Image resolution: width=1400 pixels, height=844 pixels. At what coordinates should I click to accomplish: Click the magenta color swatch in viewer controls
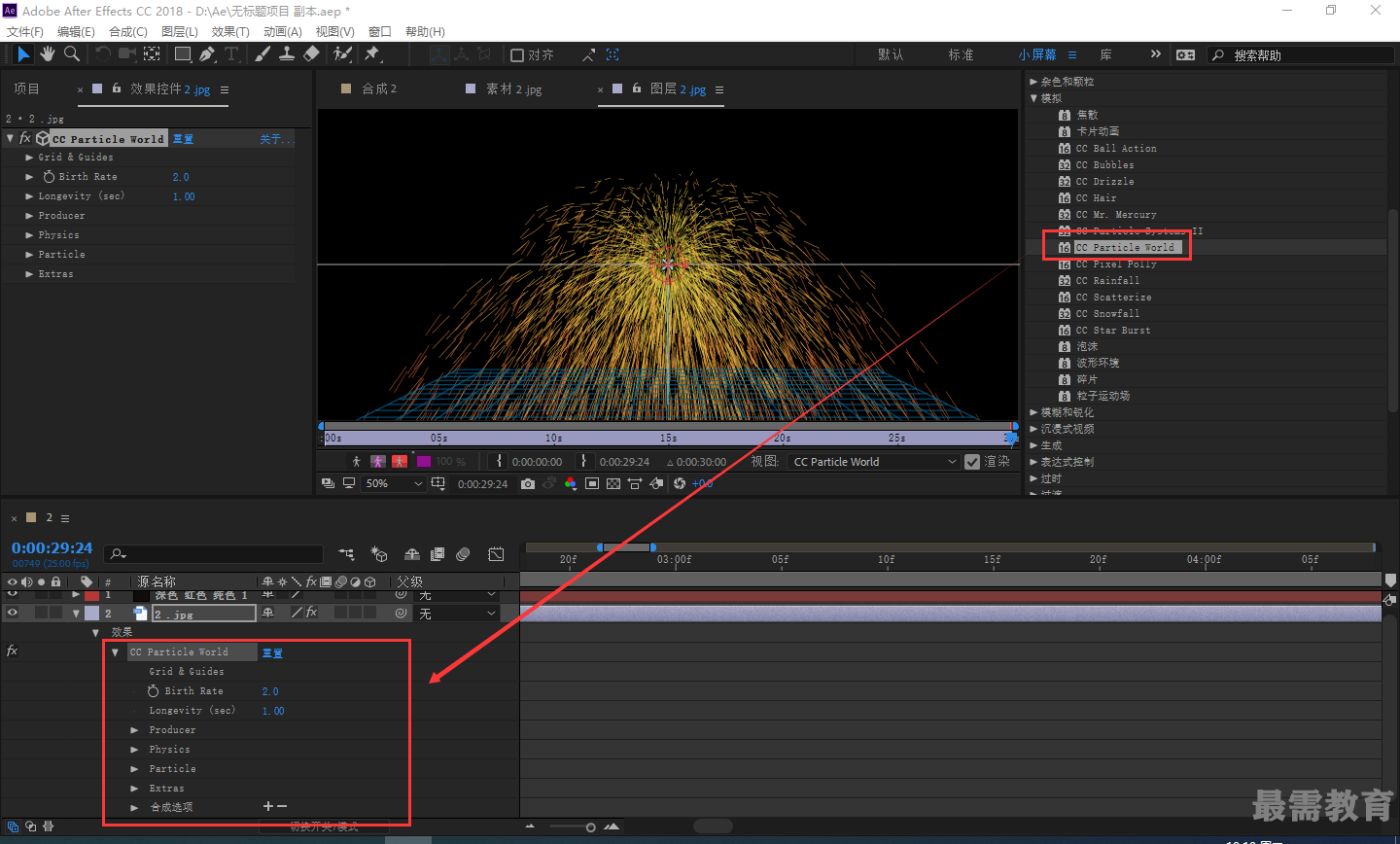pos(424,461)
